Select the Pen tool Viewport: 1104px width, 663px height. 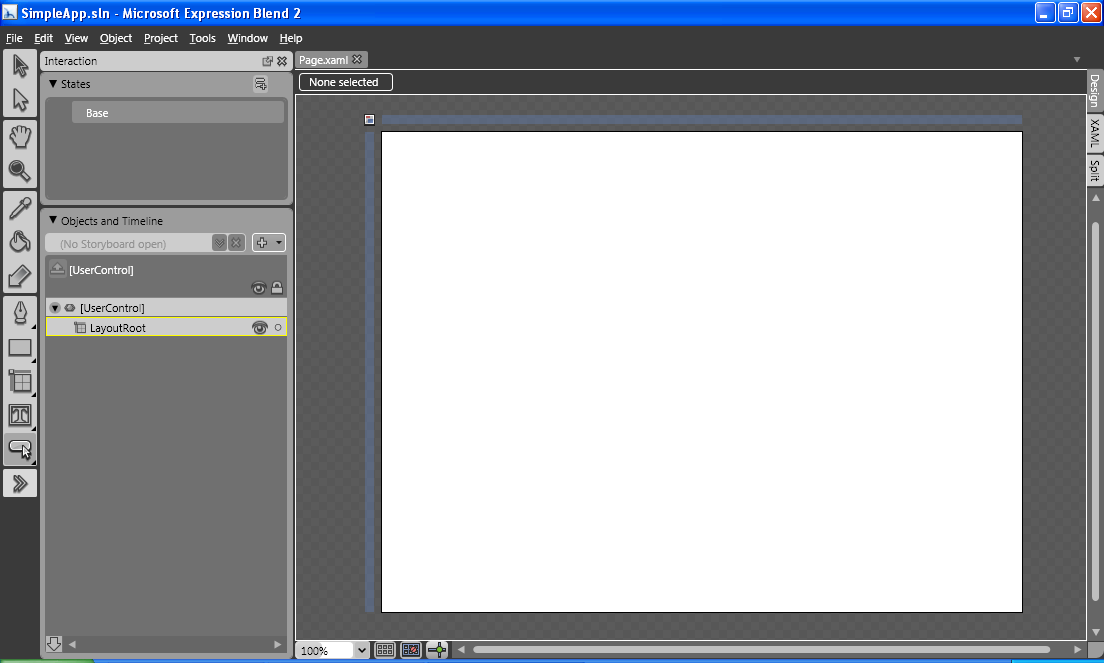click(20, 312)
